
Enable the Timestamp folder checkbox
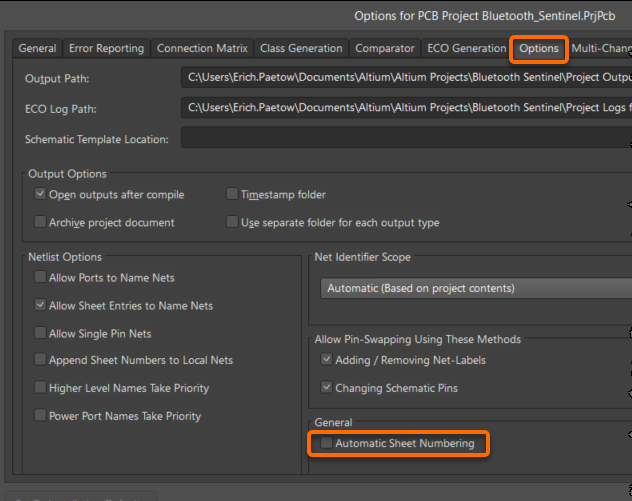click(233, 195)
